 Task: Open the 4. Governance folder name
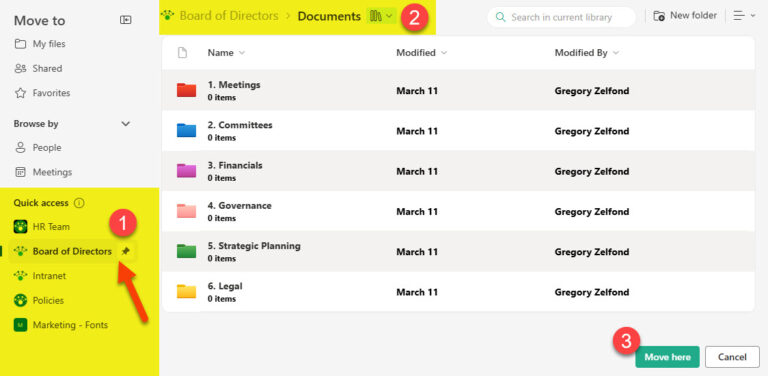[240, 206]
